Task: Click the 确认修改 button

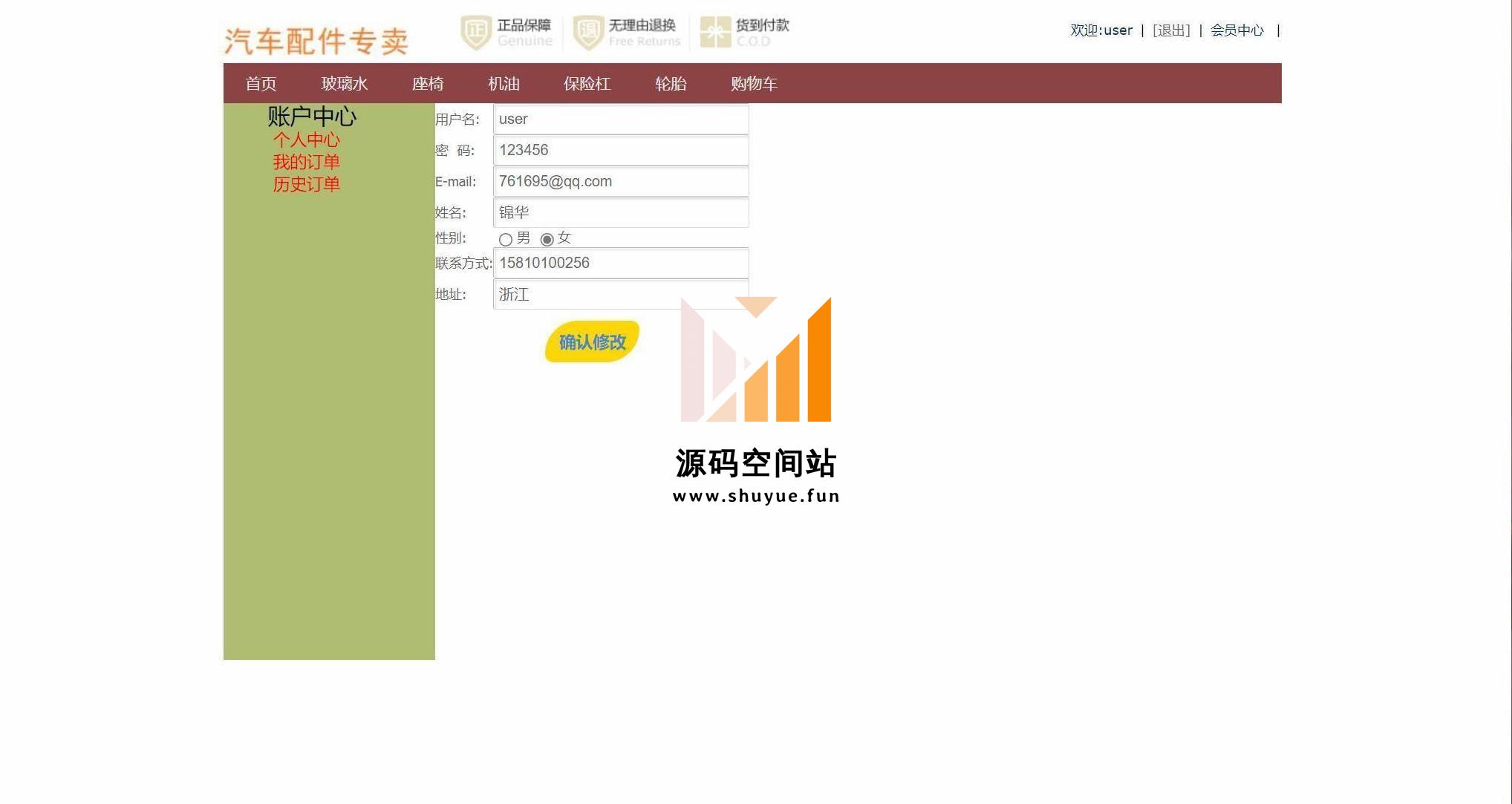Action: [x=593, y=341]
